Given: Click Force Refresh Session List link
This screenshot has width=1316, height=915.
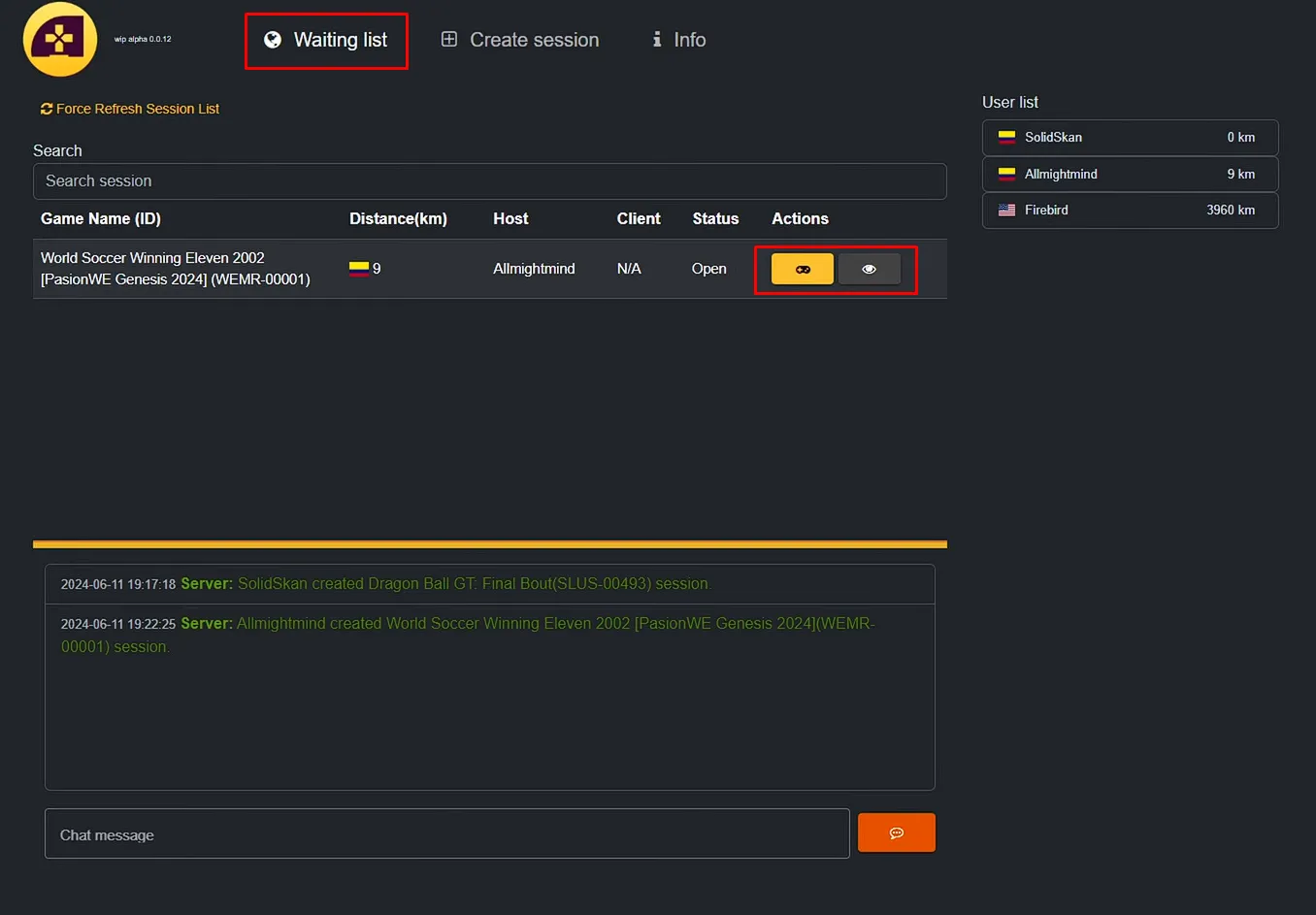Looking at the screenshot, I should (x=130, y=109).
